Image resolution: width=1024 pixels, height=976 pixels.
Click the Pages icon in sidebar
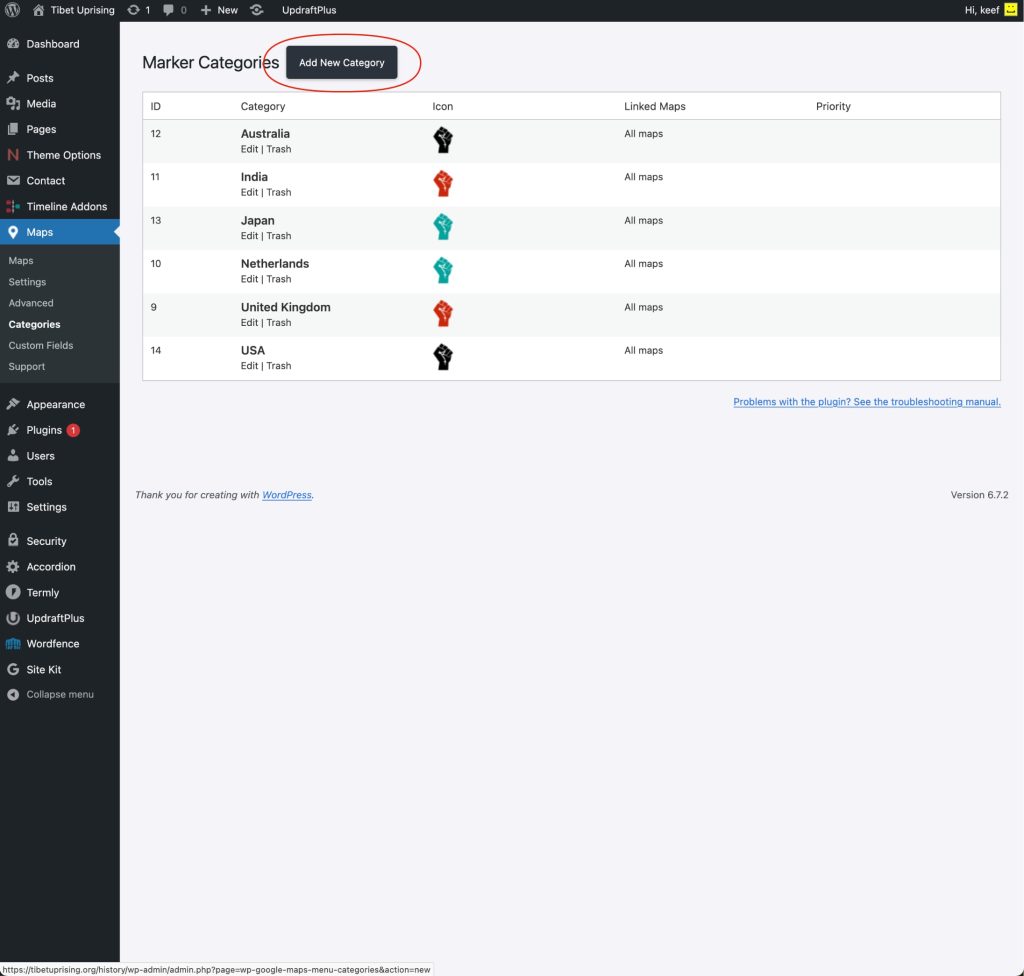tap(13, 129)
